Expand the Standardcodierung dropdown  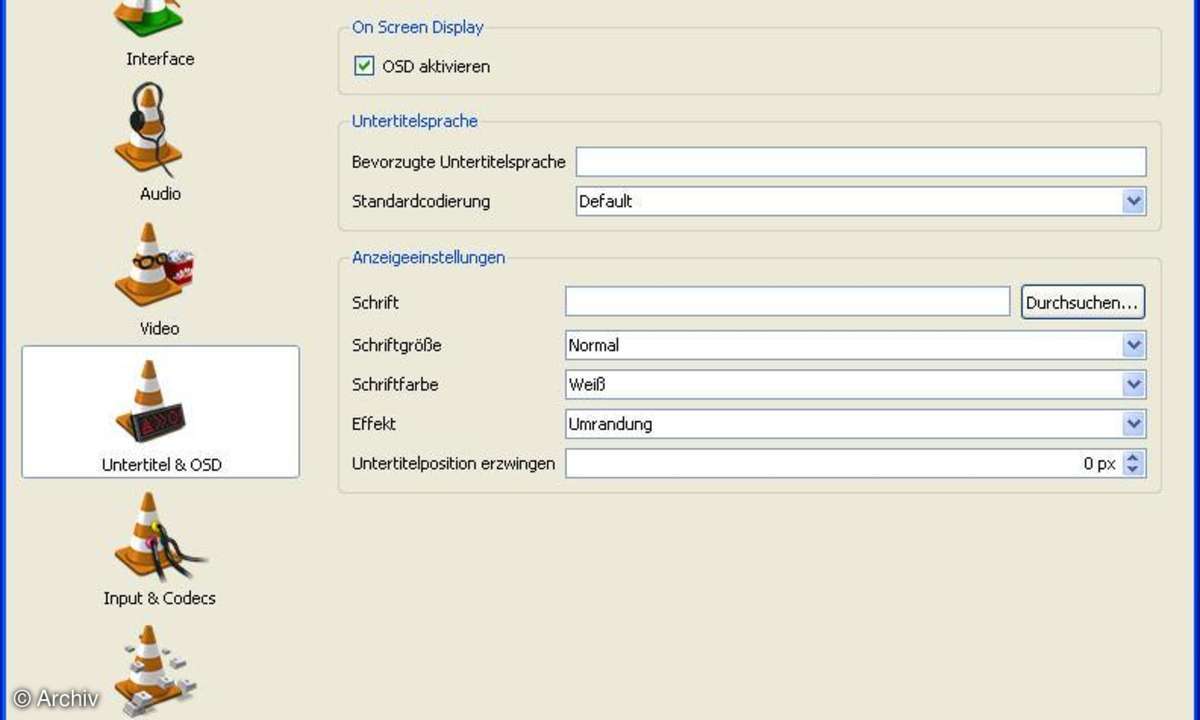tap(1133, 201)
